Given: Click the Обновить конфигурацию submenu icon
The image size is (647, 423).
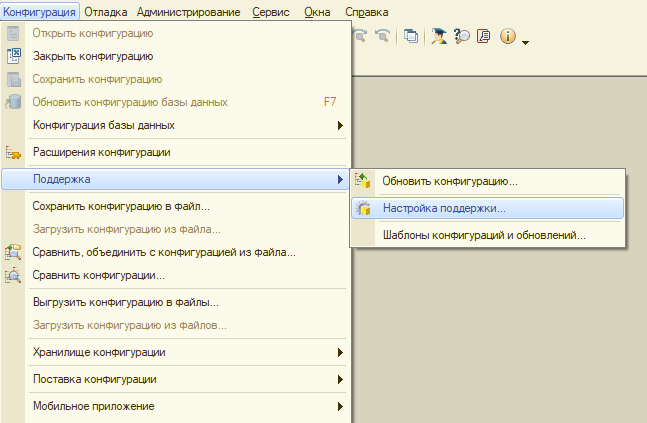Looking at the screenshot, I should (x=363, y=181).
